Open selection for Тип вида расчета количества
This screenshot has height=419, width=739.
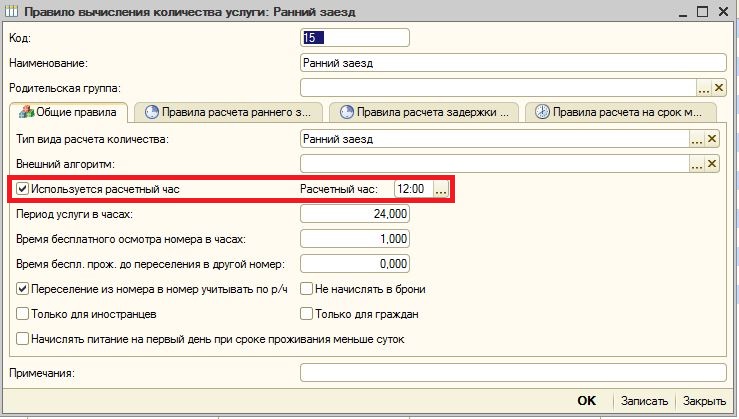coord(697,139)
